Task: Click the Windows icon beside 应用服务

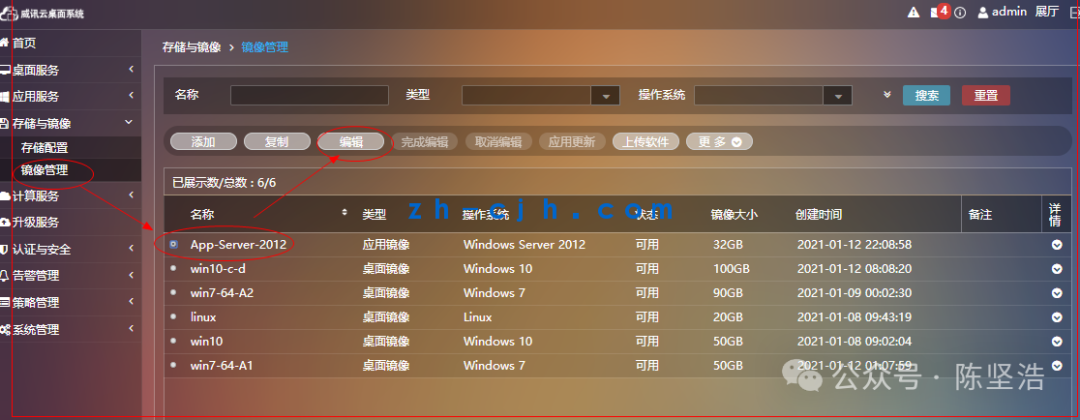Action: click(x=6, y=97)
